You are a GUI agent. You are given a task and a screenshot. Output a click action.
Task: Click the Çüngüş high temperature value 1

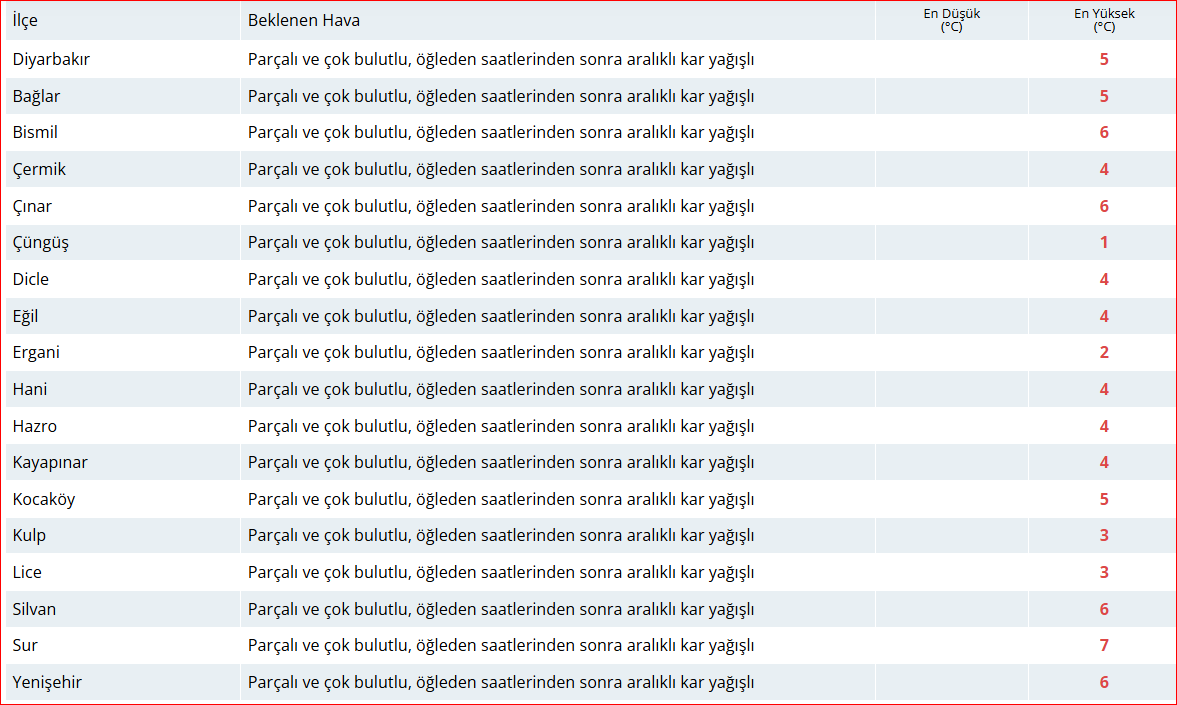1104,243
